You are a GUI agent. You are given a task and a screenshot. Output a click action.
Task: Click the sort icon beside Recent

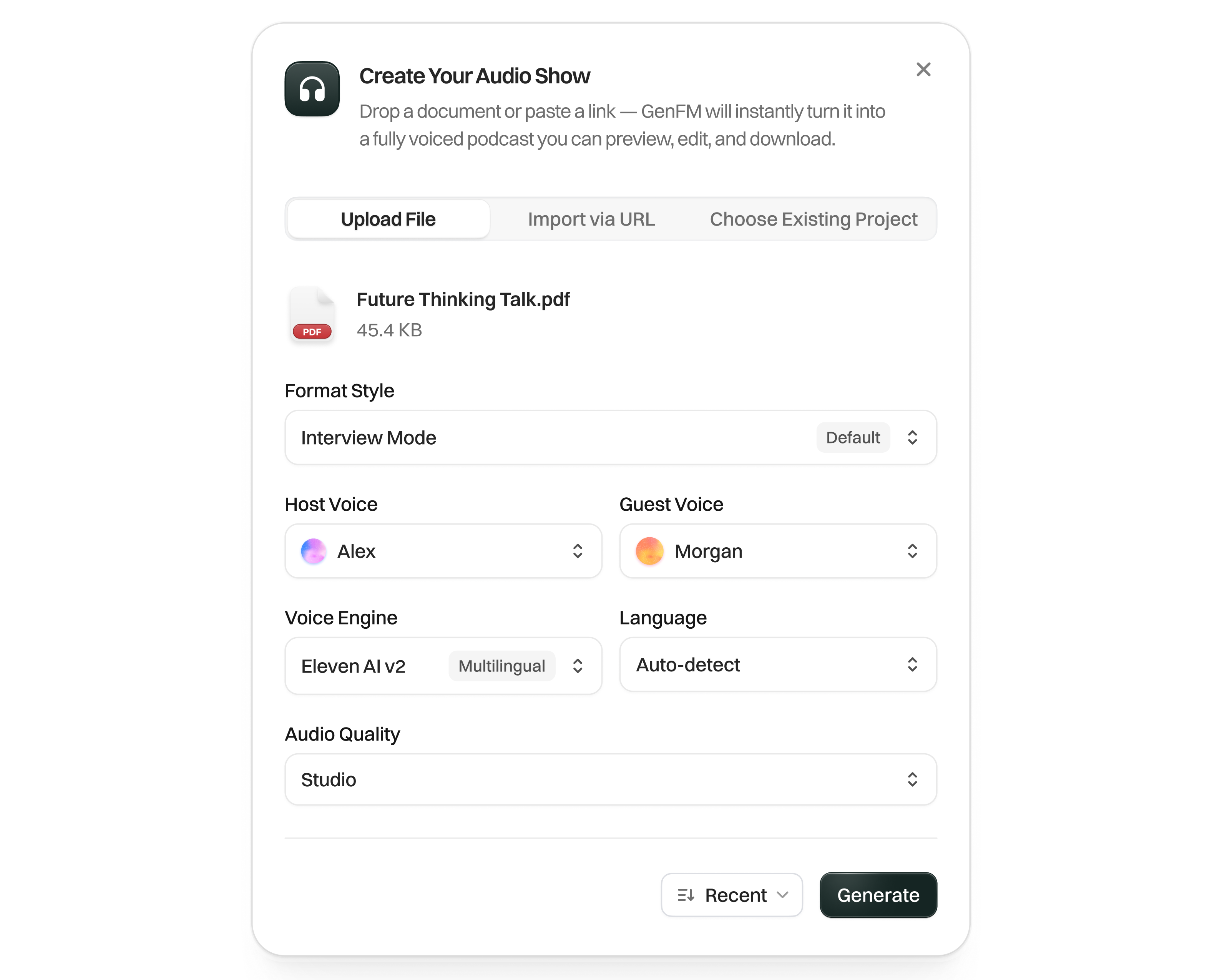point(686,895)
